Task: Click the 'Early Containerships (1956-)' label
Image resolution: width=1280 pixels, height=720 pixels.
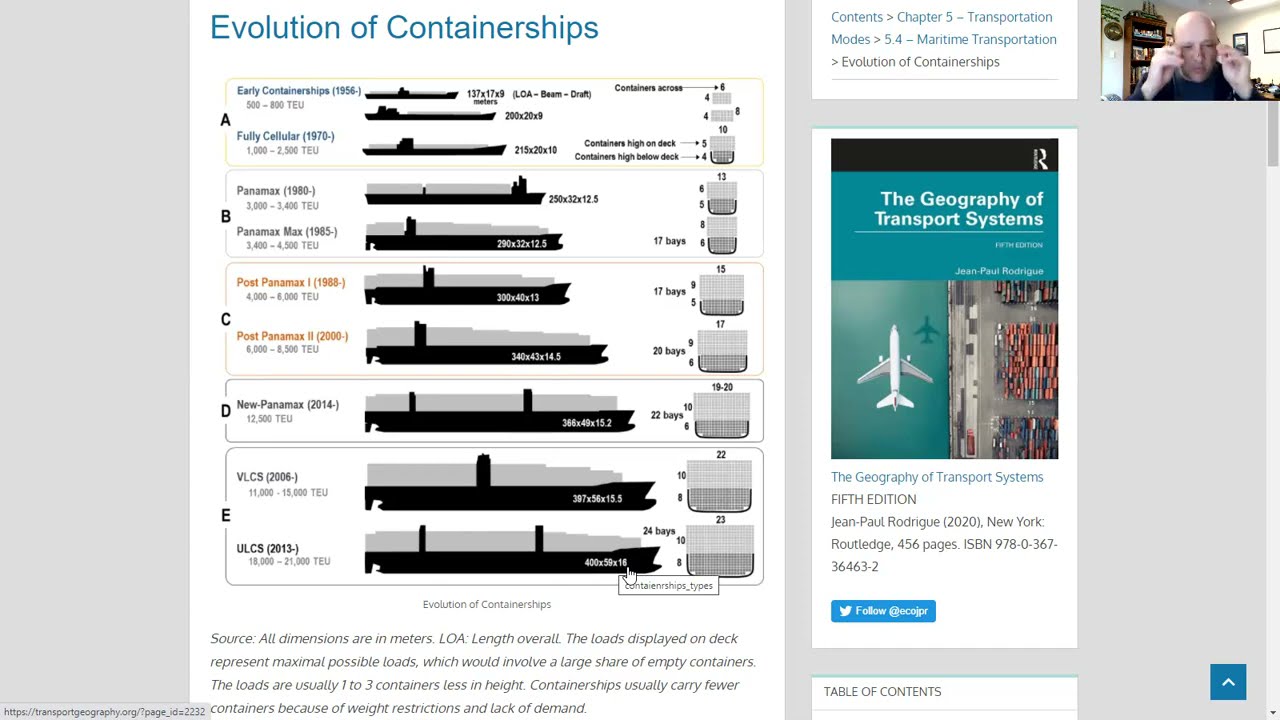Action: coord(298,91)
